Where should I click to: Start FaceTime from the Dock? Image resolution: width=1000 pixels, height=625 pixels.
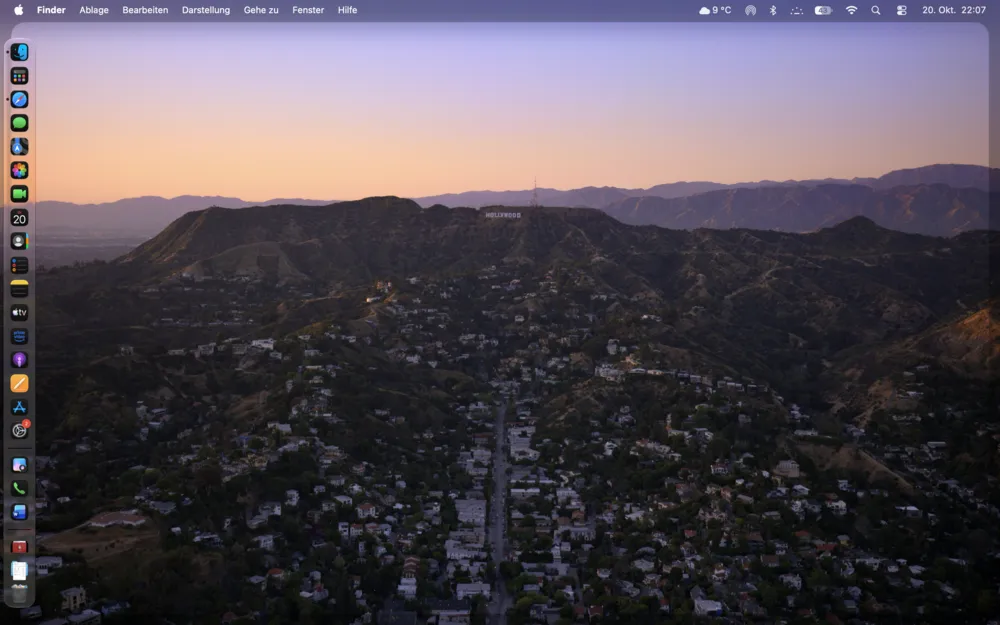click(x=19, y=194)
